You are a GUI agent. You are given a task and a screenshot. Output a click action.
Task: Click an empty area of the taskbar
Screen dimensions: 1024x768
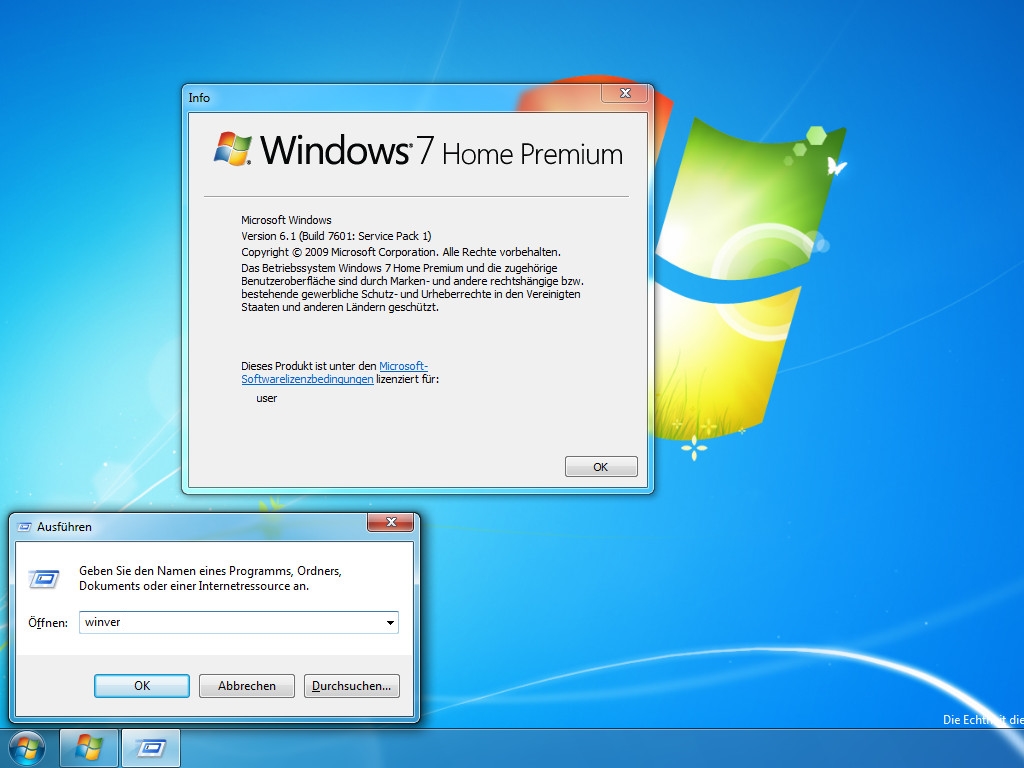point(550,748)
